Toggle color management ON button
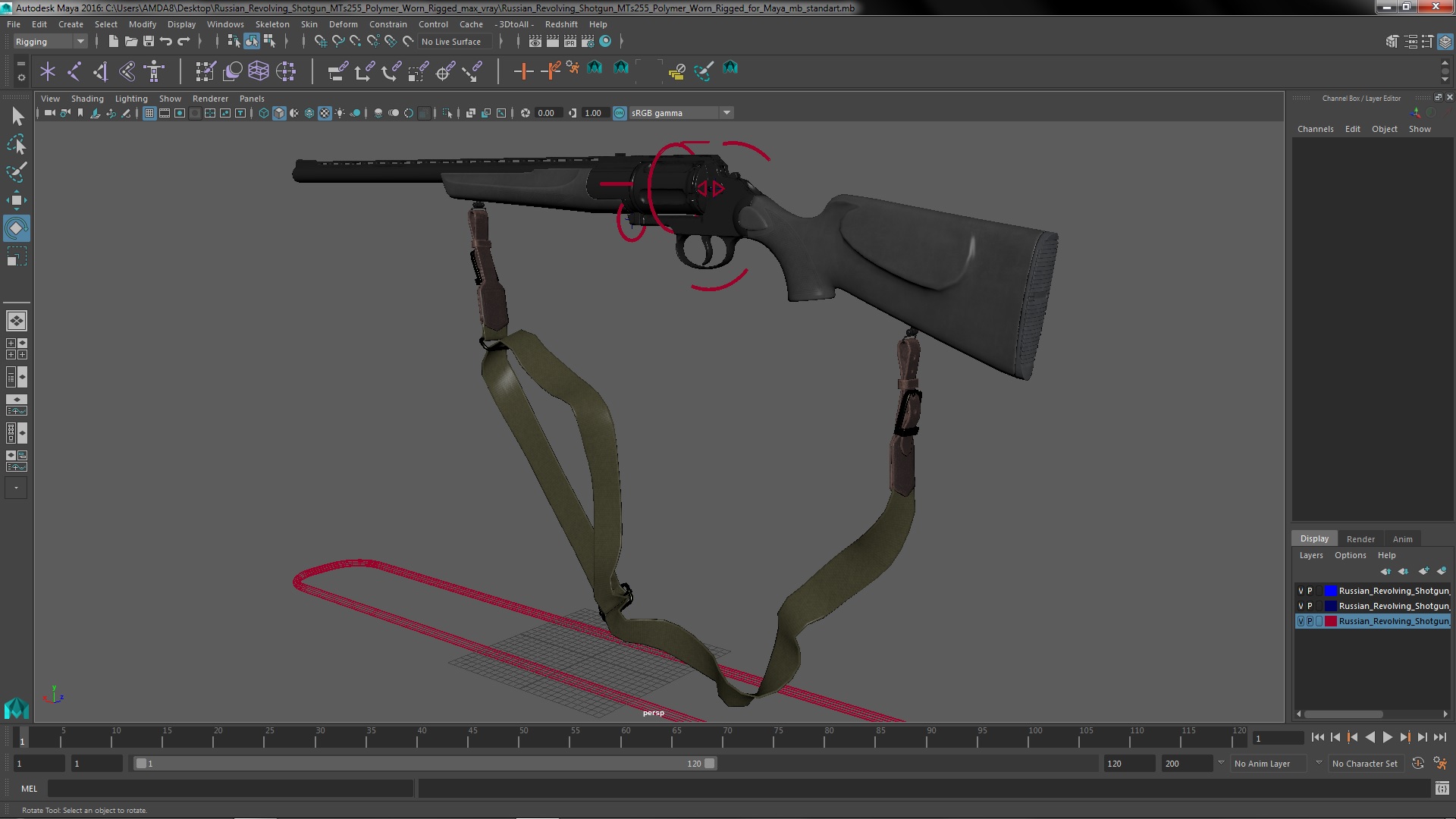 [620, 113]
